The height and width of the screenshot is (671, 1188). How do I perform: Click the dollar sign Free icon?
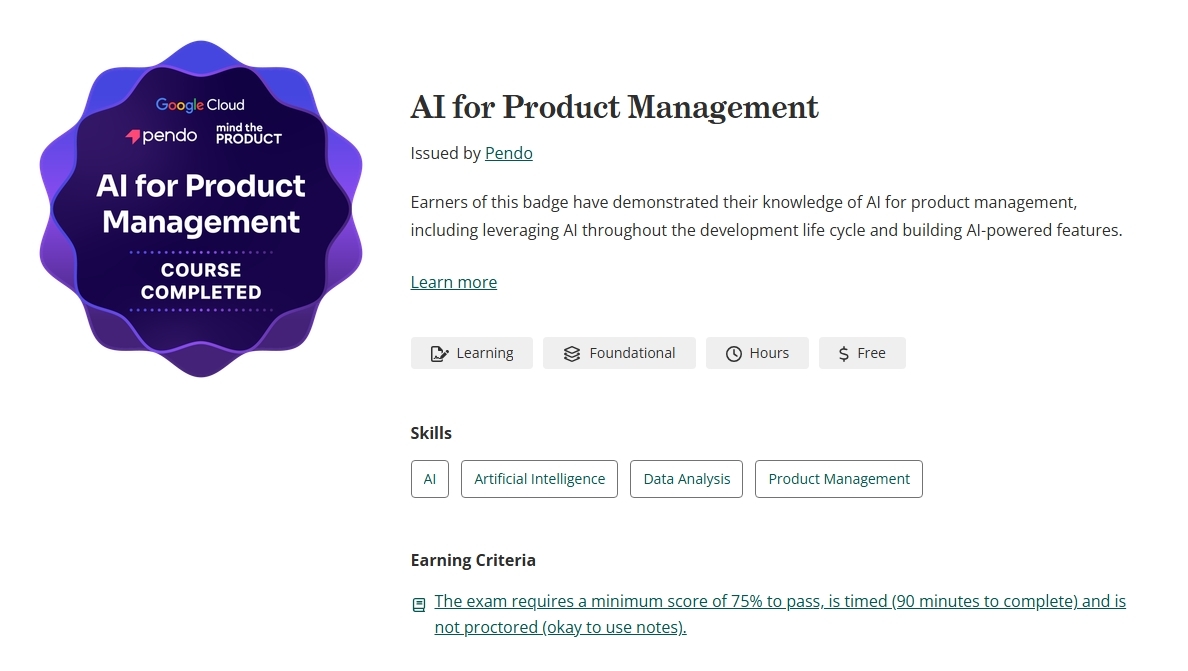coord(843,354)
